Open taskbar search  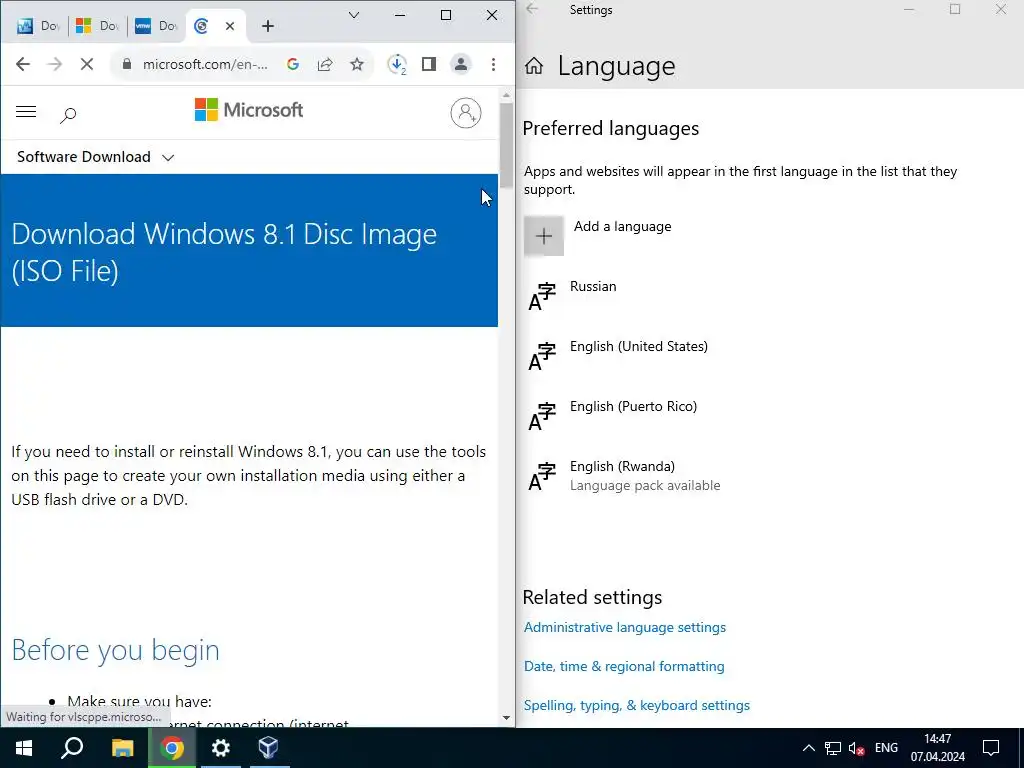pos(72,748)
